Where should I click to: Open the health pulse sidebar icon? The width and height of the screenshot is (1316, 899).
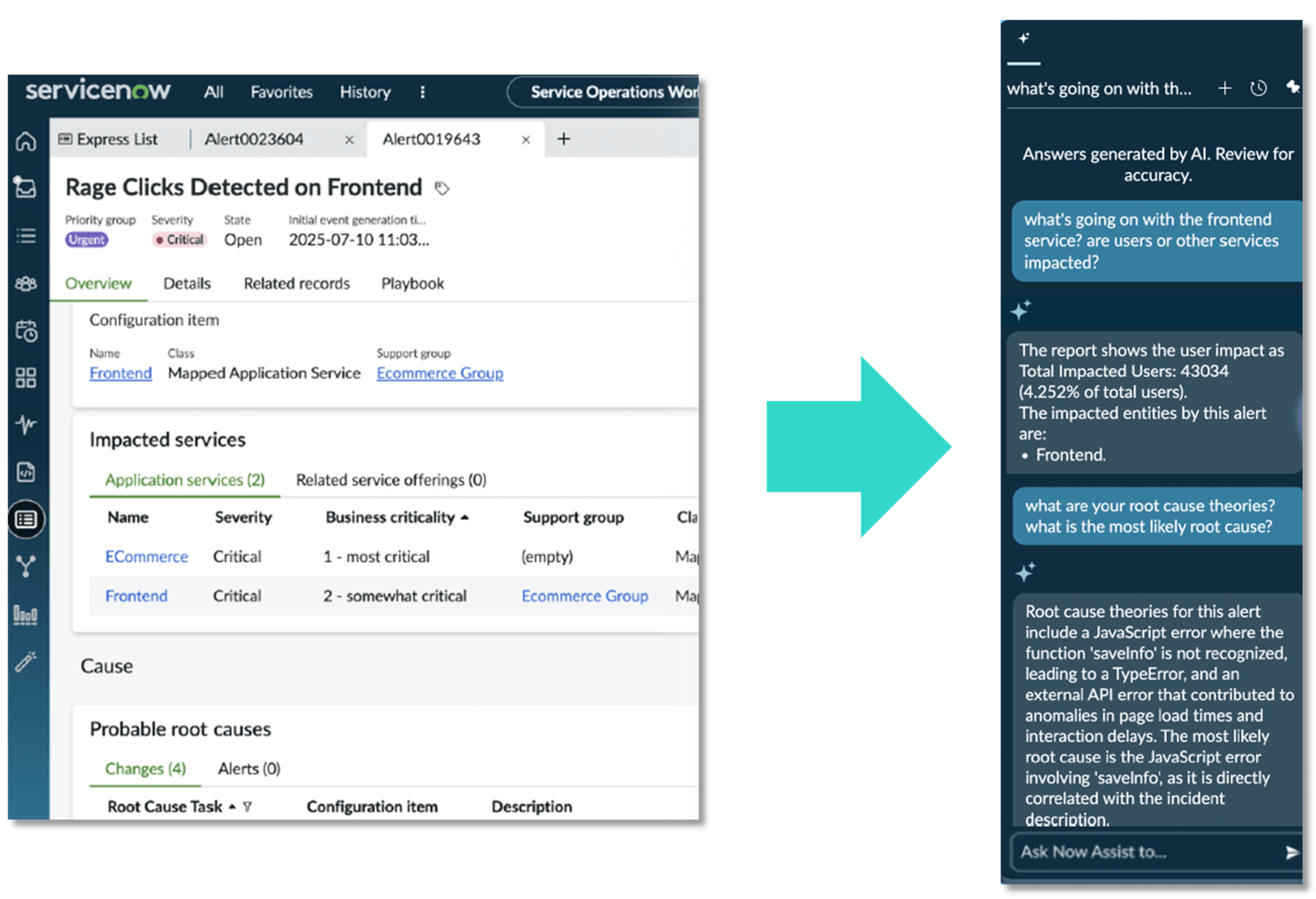click(26, 425)
